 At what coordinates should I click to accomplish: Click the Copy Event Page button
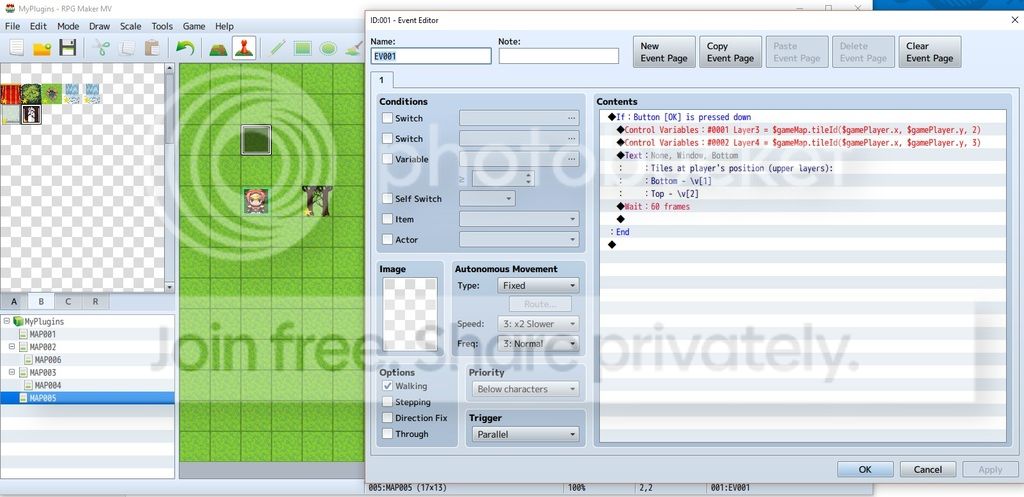click(730, 52)
